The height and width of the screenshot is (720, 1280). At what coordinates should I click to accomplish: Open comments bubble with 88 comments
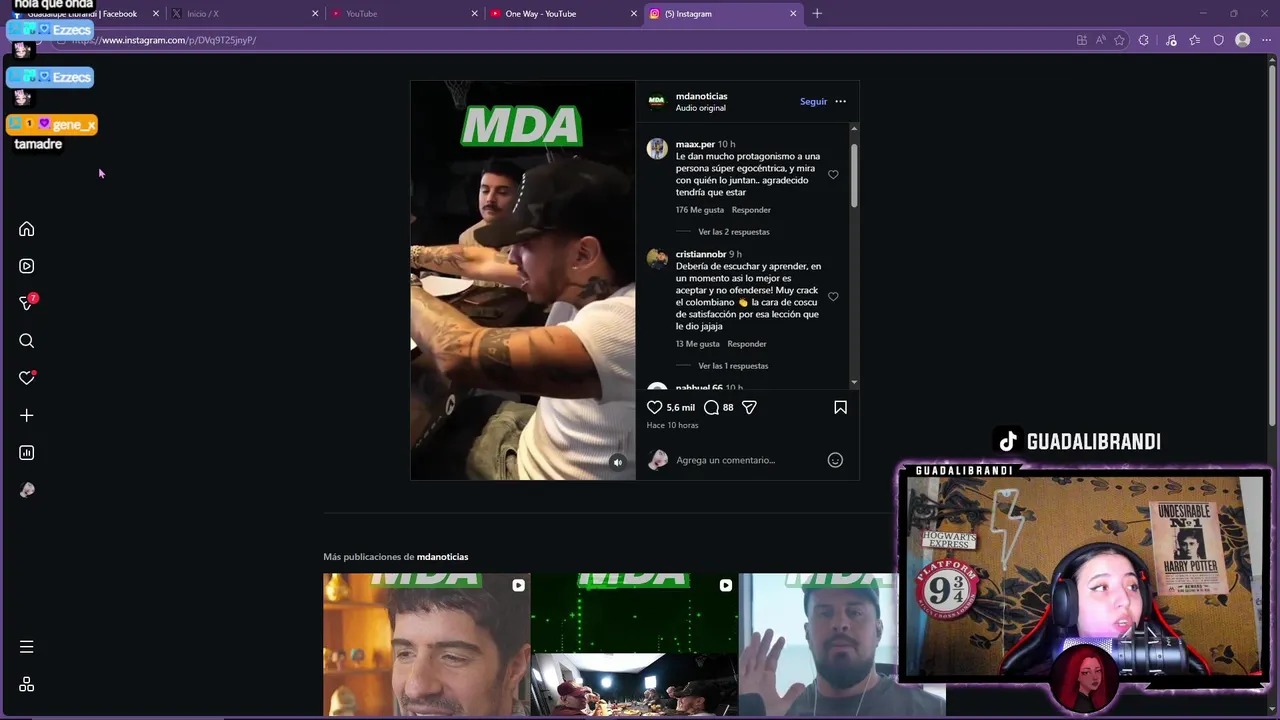pyautogui.click(x=711, y=407)
